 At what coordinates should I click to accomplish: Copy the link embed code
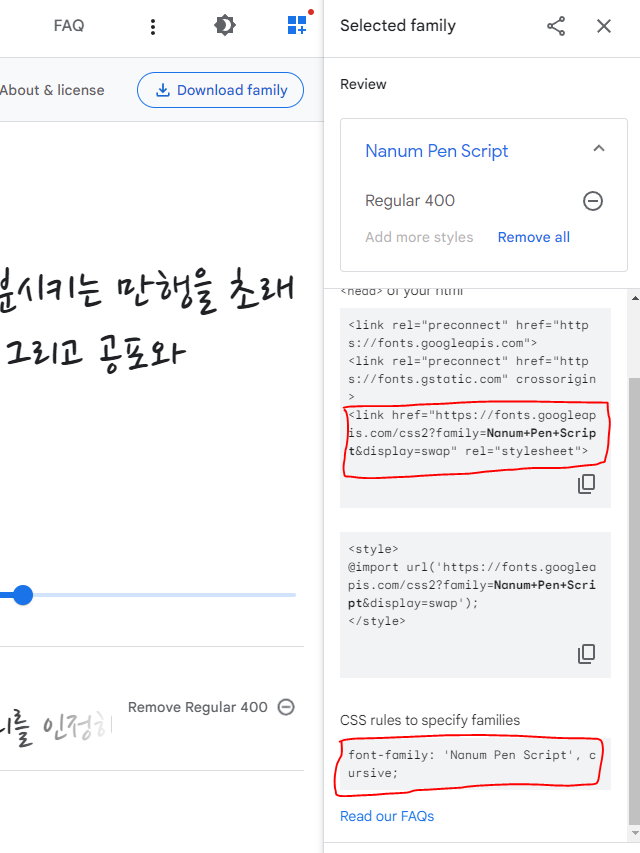coord(586,484)
